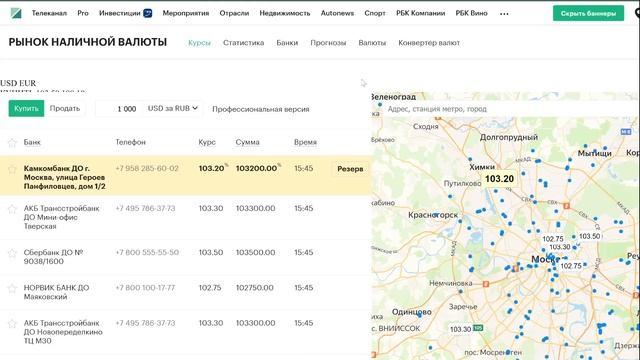Select the Купить toggle button
Image resolution: width=640 pixels, height=360 pixels.
point(26,108)
